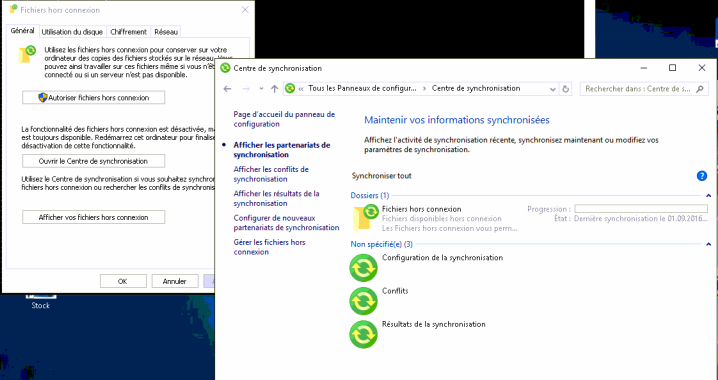The image size is (718, 380).
Task: Switch to the Utilisation du disque tab
Action: point(72,32)
